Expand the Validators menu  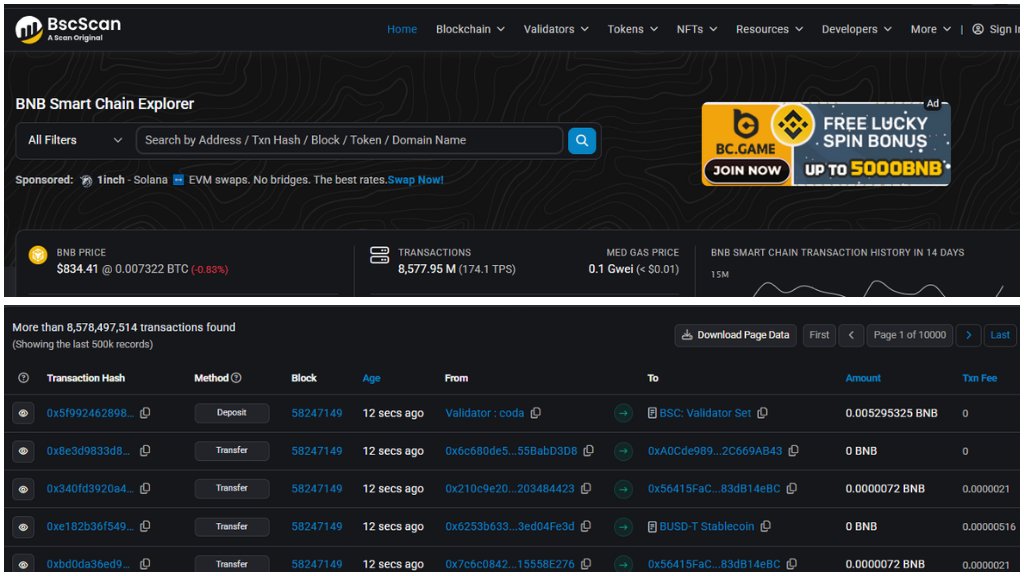point(556,29)
